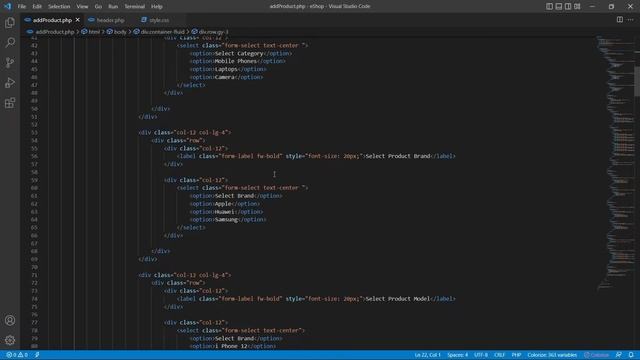640x360 pixels.
Task: Open the Selection menu
Action: tap(59, 7)
